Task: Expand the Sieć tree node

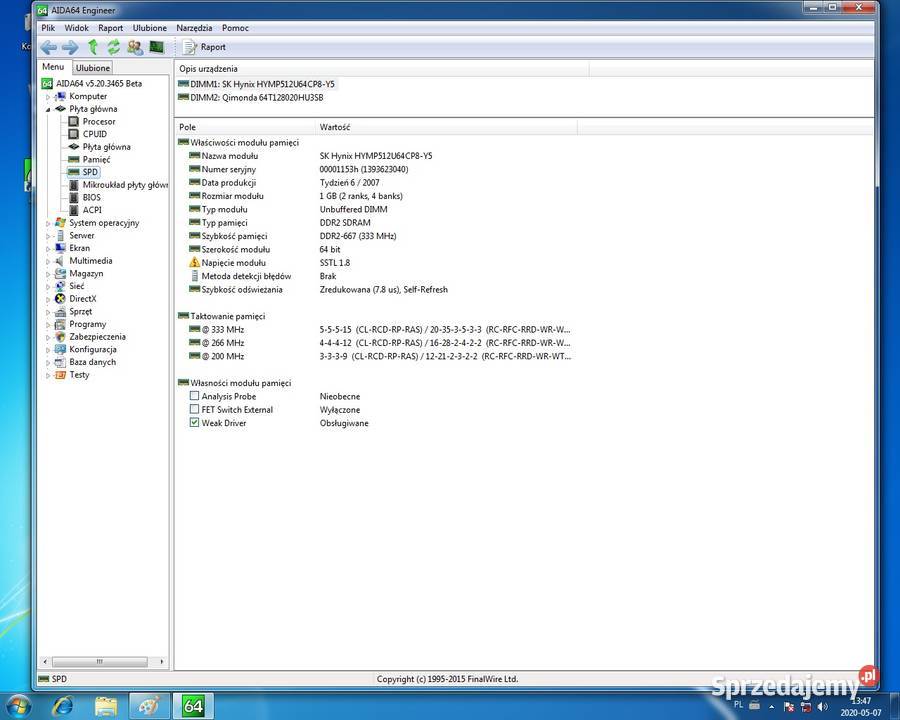Action: coord(48,286)
